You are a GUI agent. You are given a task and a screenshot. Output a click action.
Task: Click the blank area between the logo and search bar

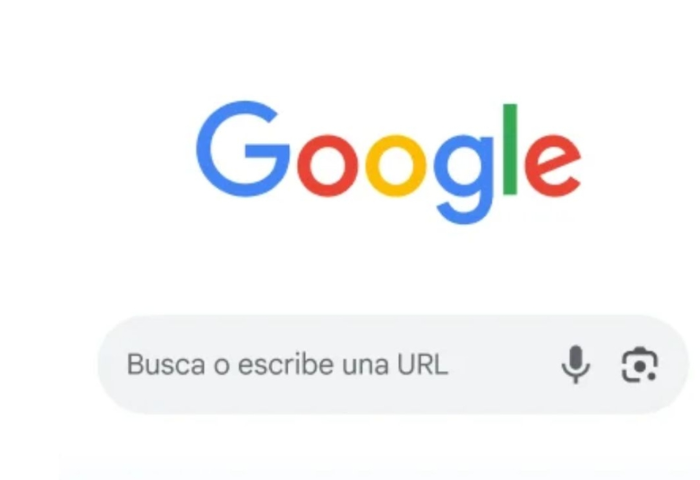[389, 270]
